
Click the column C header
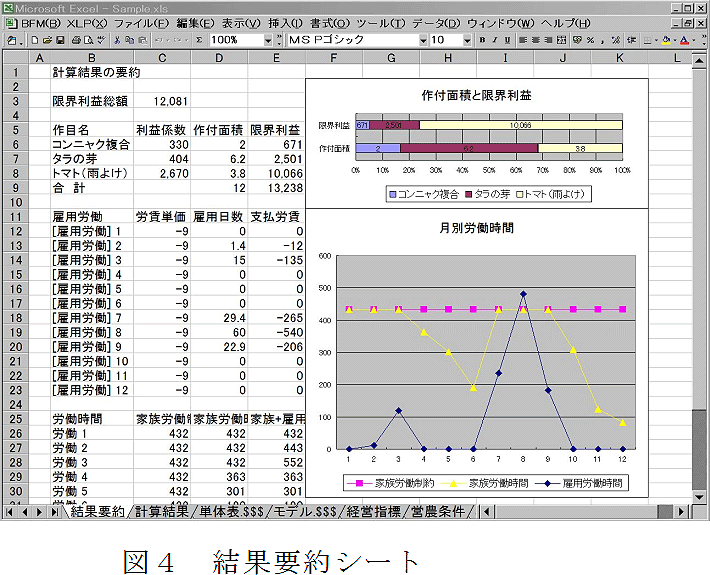(162, 58)
